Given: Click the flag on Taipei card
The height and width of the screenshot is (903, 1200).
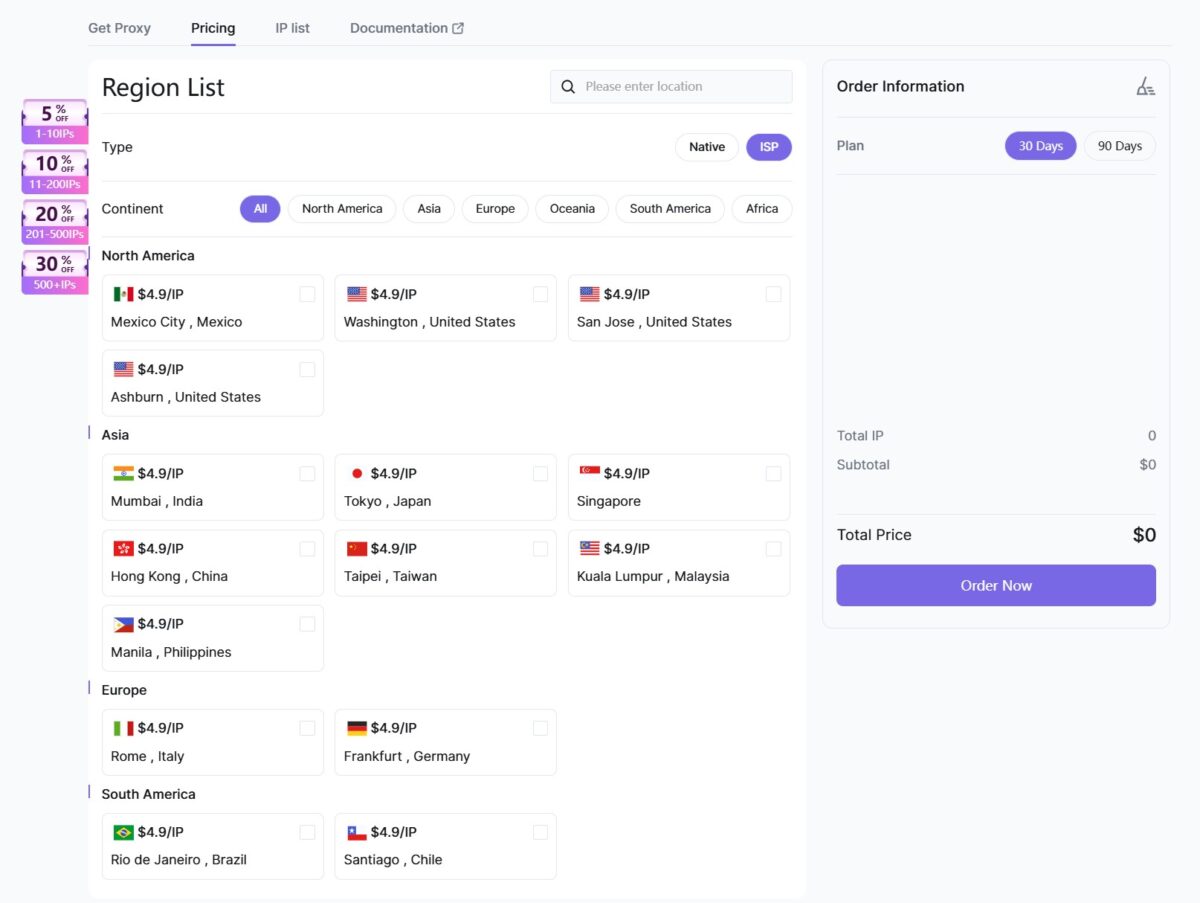Looking at the screenshot, I should point(357,548).
